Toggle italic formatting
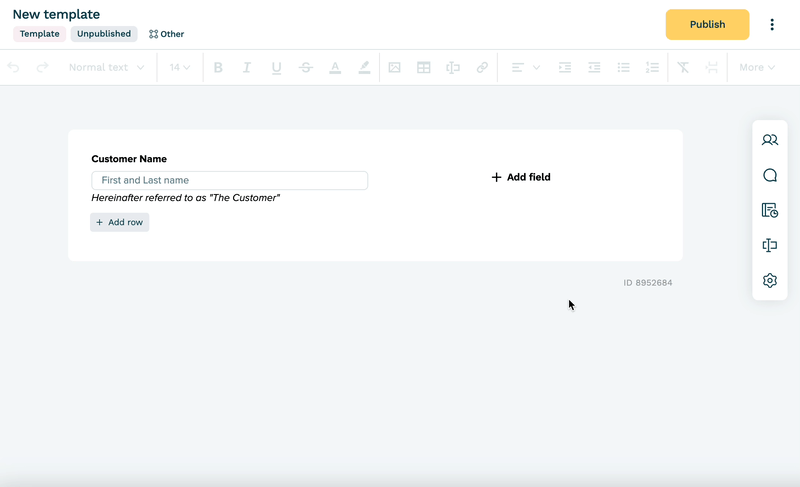The height and width of the screenshot is (487, 800). click(247, 67)
